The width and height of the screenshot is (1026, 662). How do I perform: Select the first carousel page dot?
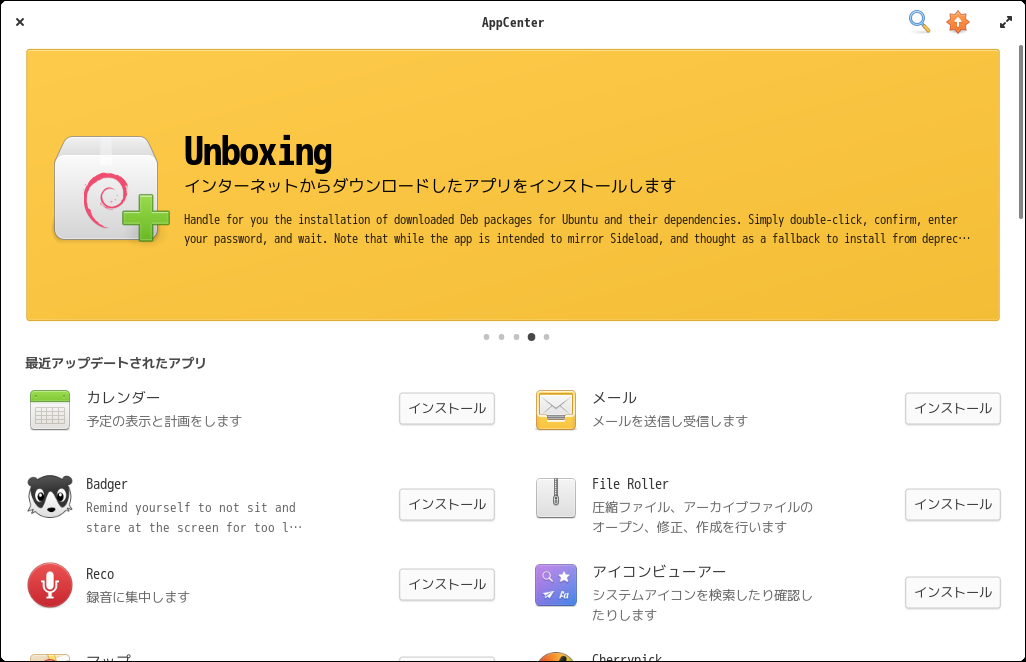point(486,337)
